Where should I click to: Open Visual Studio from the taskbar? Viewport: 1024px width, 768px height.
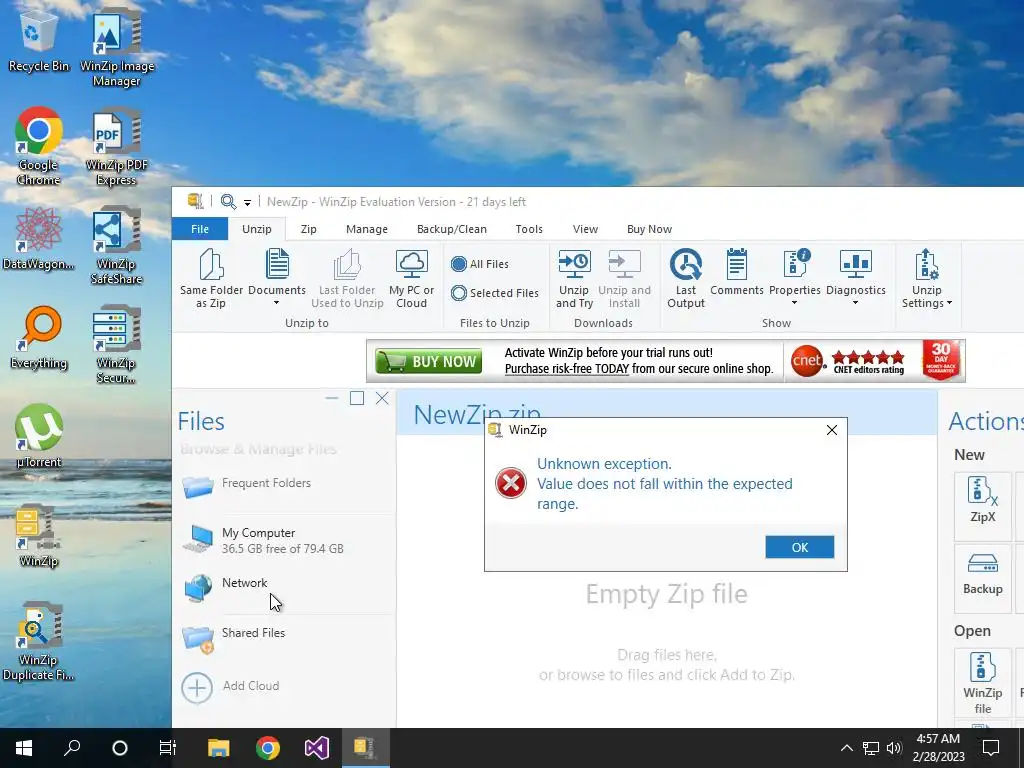pyautogui.click(x=317, y=748)
